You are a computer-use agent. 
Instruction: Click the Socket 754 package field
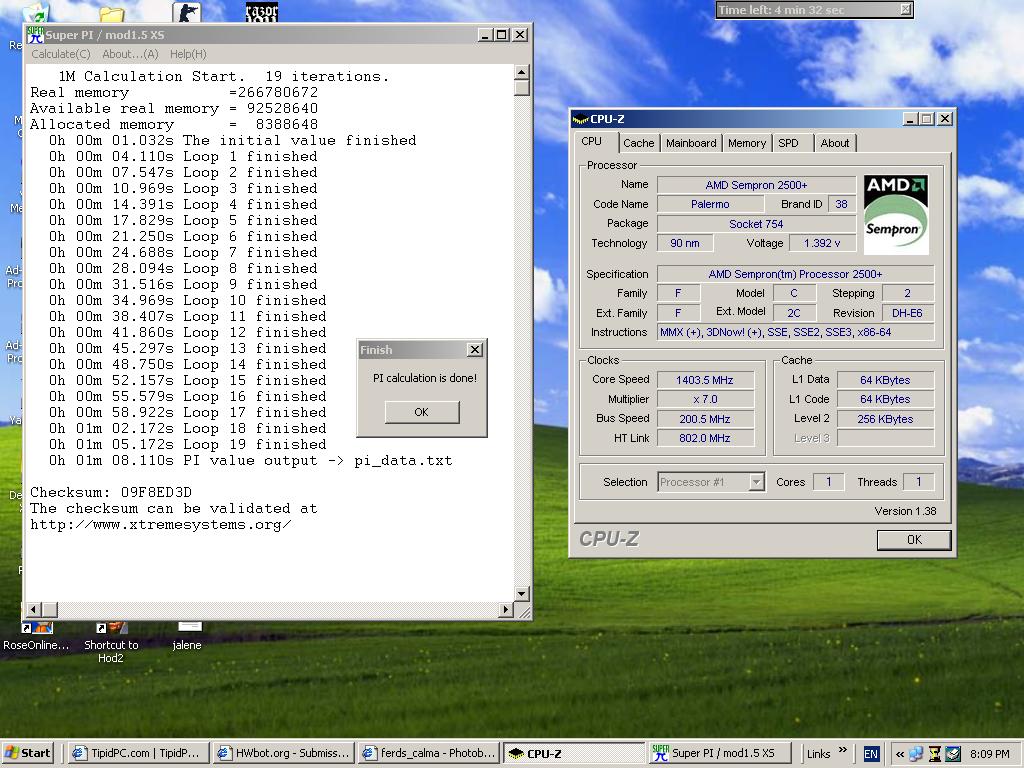tap(756, 224)
